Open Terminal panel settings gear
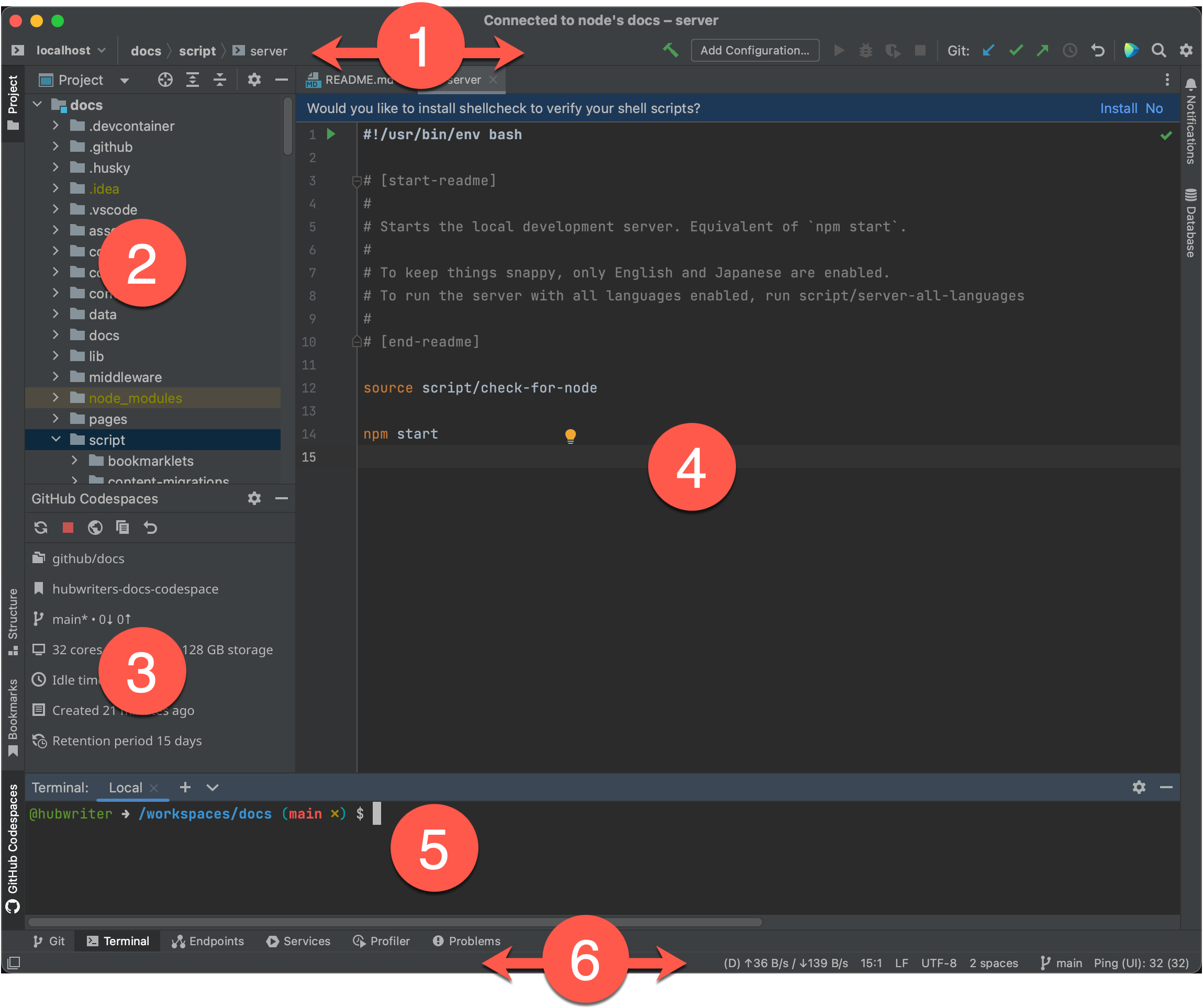Viewport: 1203px width, 1008px height. tap(1139, 787)
